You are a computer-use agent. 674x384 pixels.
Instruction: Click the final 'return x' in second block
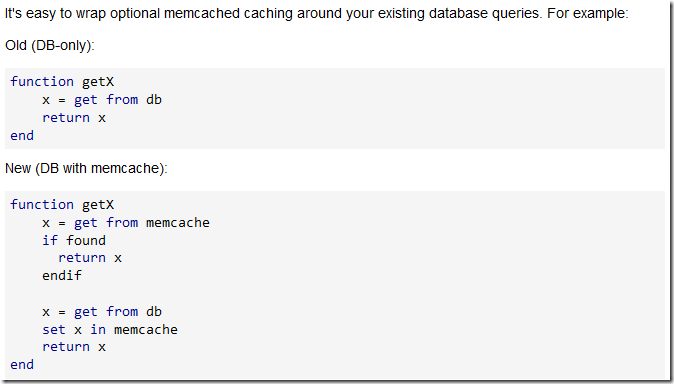click(x=74, y=347)
